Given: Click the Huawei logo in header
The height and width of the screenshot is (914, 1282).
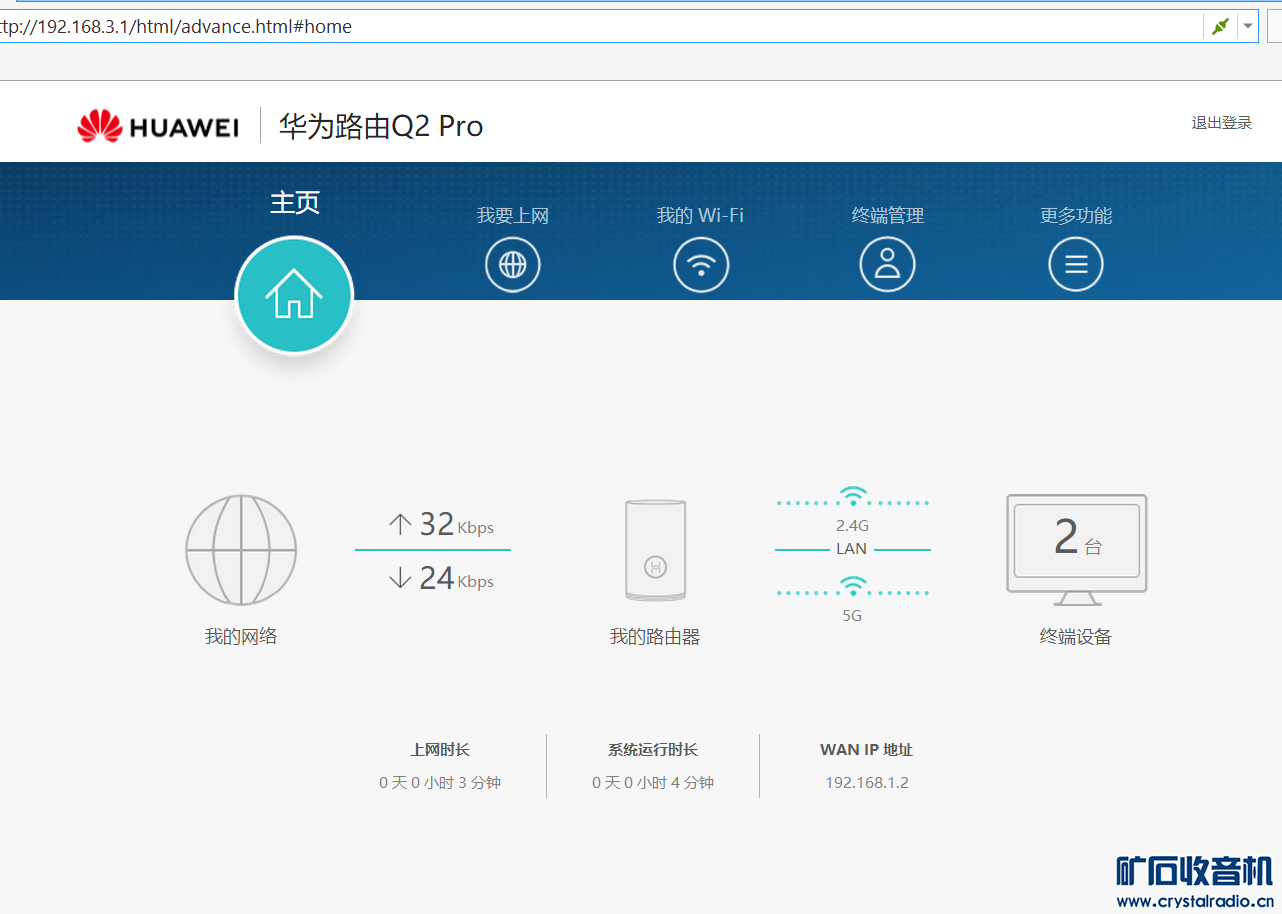Looking at the screenshot, I should (x=158, y=126).
